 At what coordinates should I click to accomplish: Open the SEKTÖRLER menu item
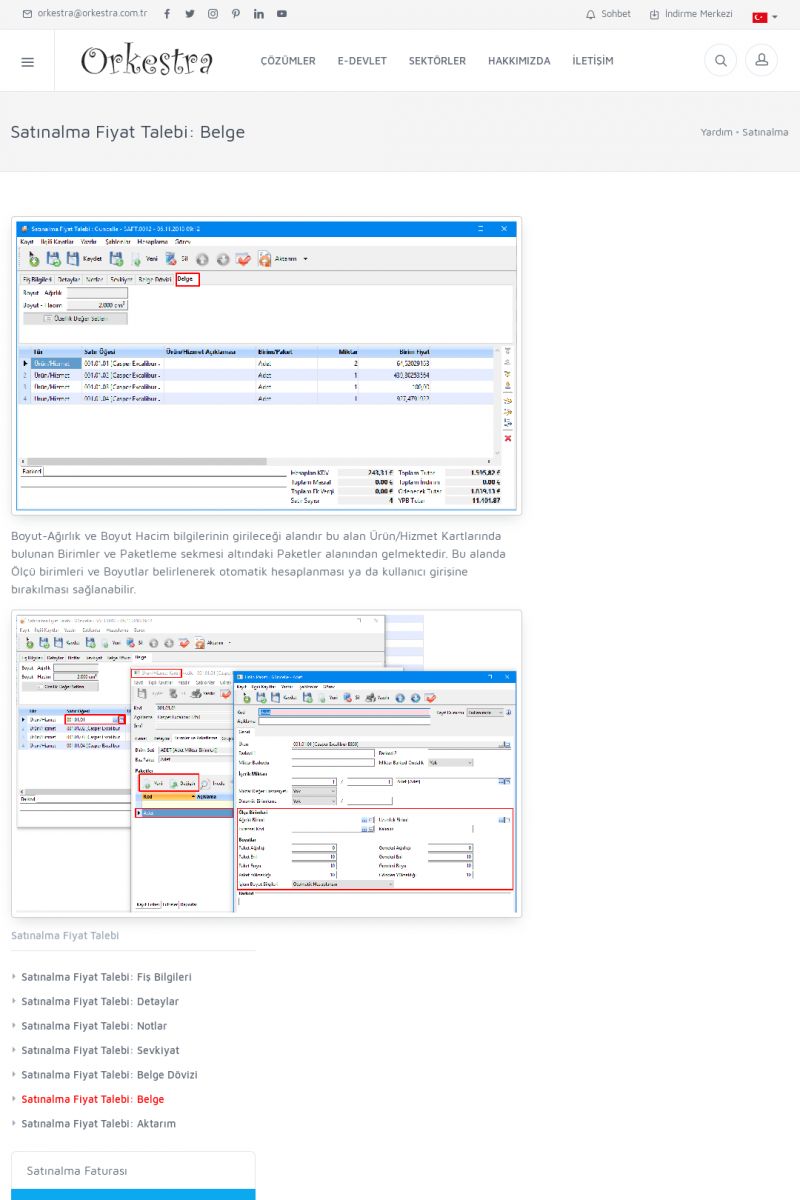point(437,61)
